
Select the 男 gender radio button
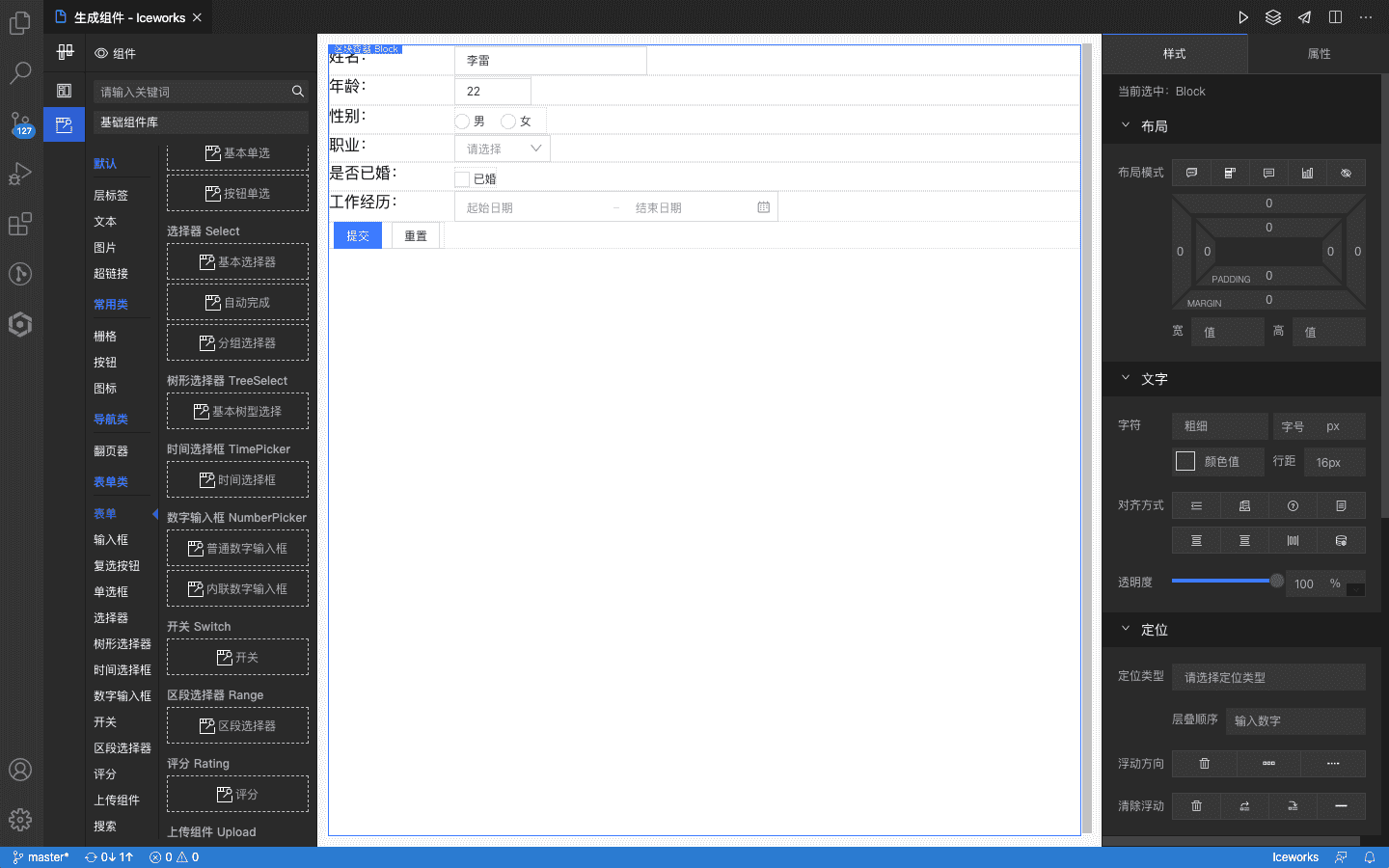click(x=462, y=121)
